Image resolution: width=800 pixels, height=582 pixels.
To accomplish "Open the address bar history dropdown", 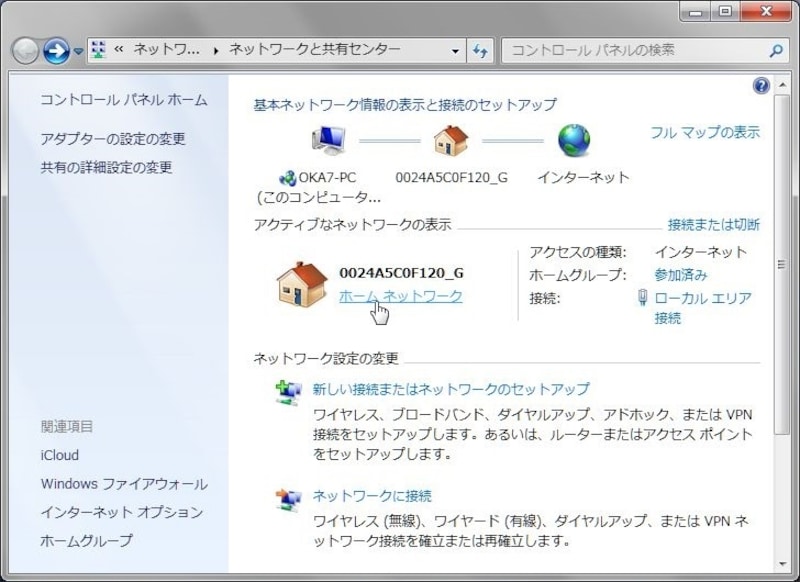I will [456, 48].
